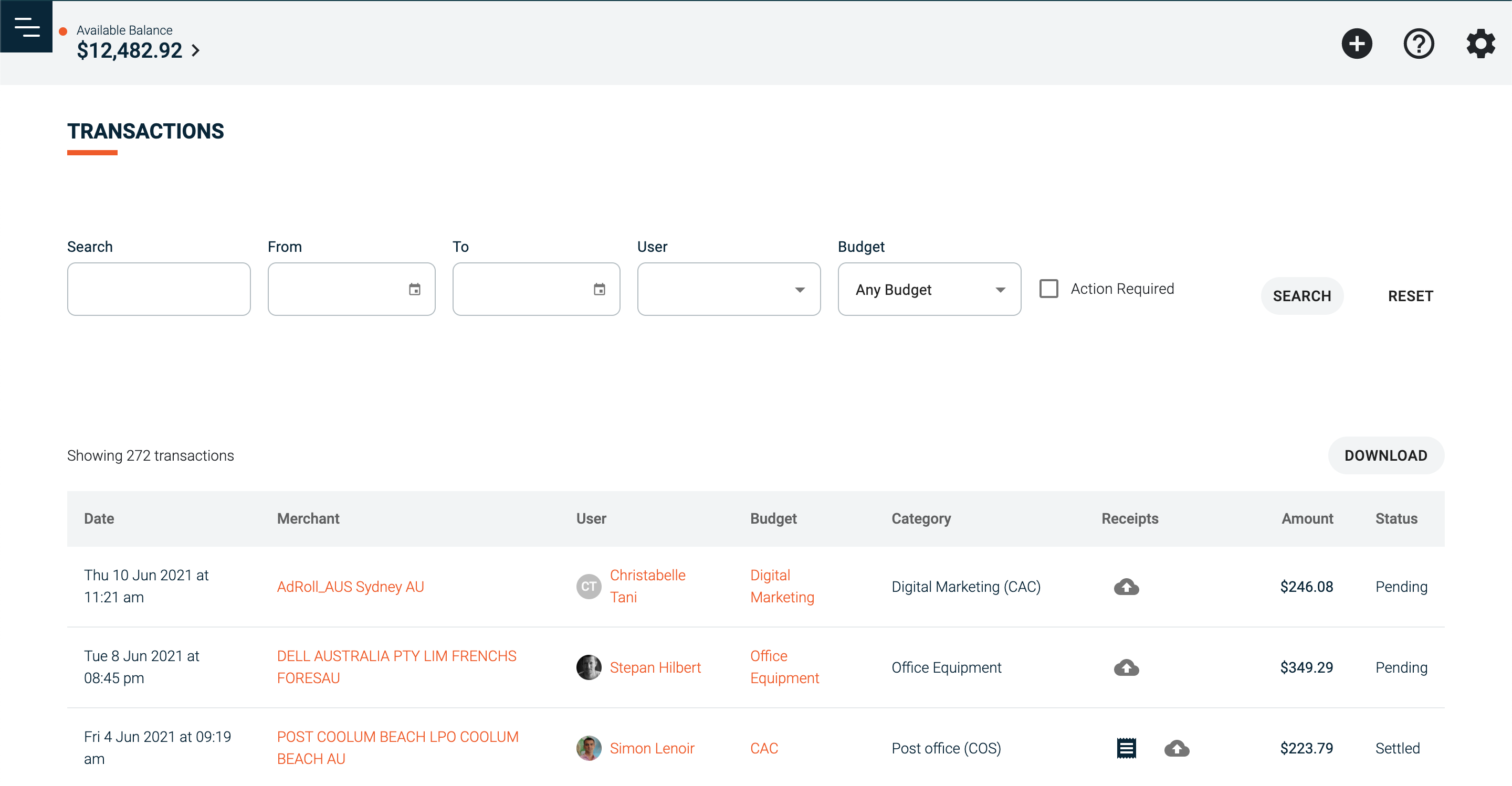Open the help icon in the top bar
Image resolution: width=1512 pixels, height=786 pixels.
1419,43
